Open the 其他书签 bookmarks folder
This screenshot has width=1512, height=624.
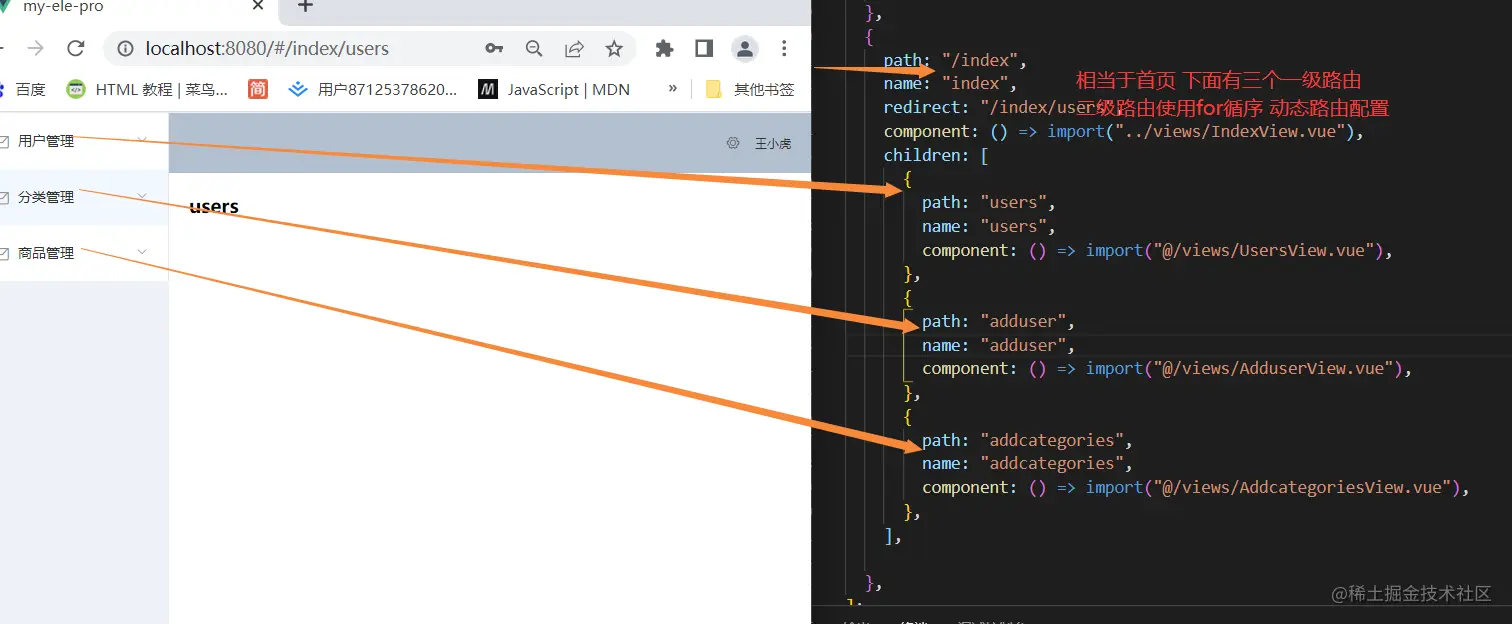click(x=750, y=89)
